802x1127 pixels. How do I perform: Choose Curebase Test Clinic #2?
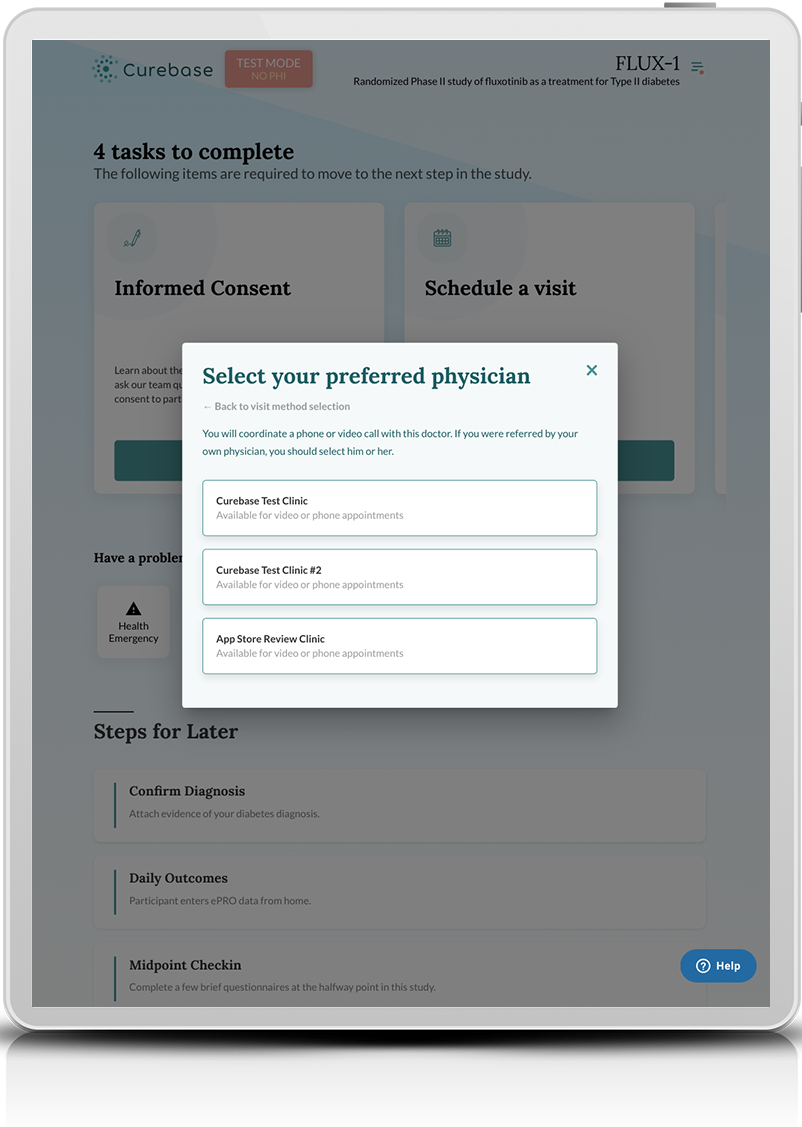[x=399, y=577]
